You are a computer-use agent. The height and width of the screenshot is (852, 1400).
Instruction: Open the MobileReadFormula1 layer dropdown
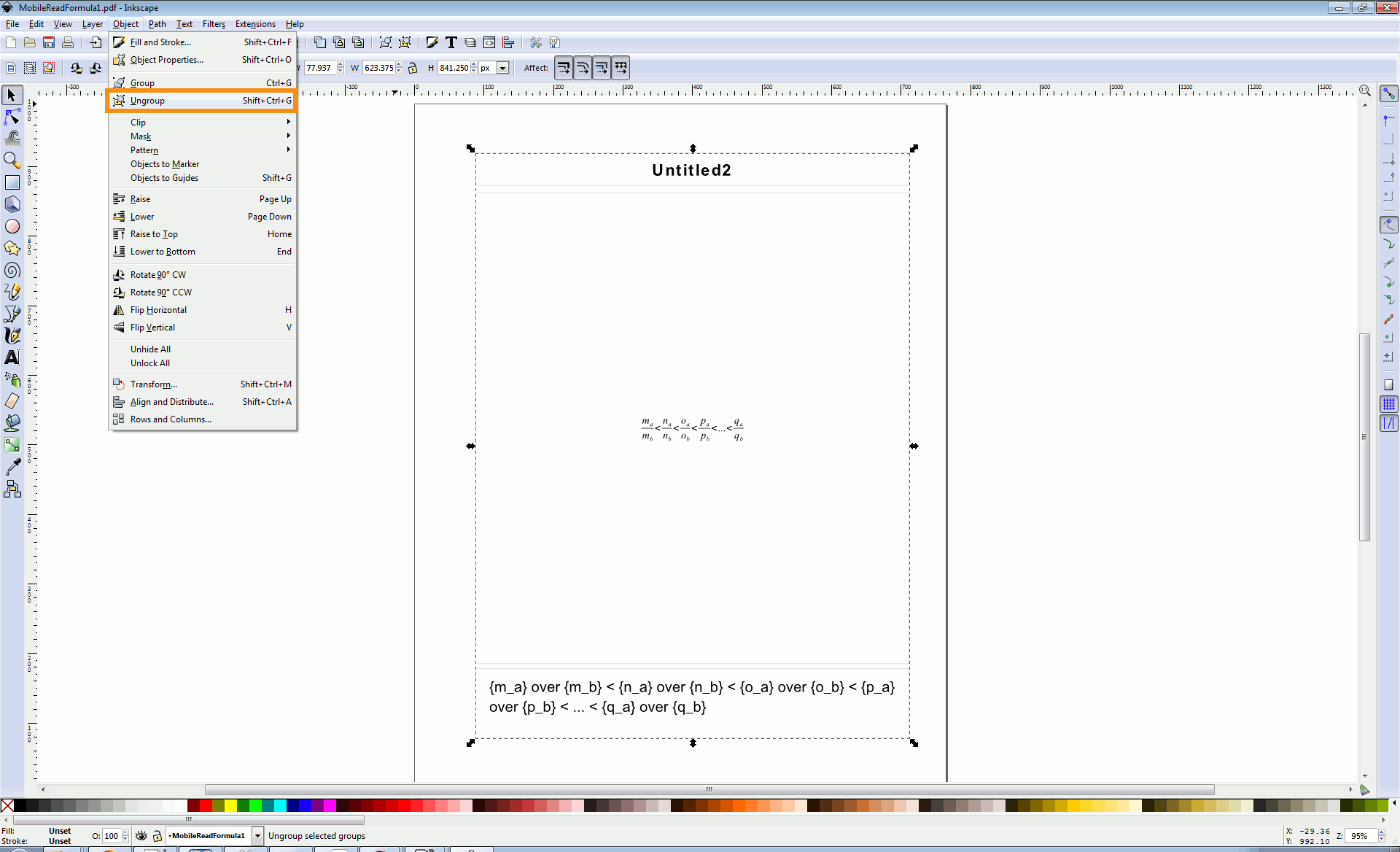pyautogui.click(x=257, y=836)
